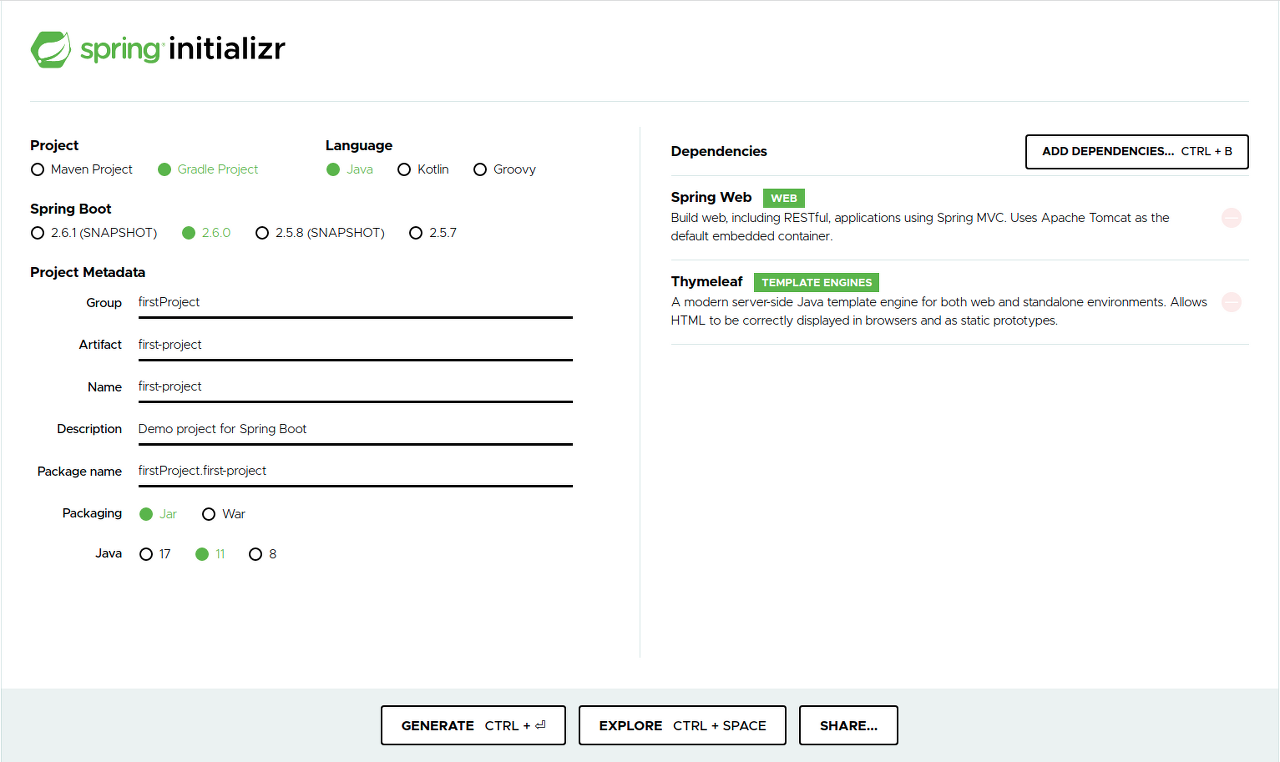The width and height of the screenshot is (1280, 762).
Task: Click the Generate button
Action: click(473, 725)
